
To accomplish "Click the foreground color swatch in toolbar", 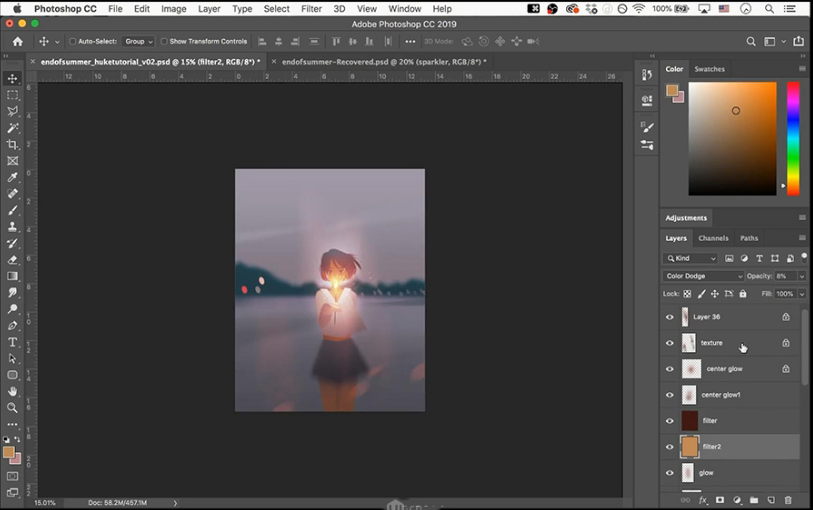I will (9, 453).
